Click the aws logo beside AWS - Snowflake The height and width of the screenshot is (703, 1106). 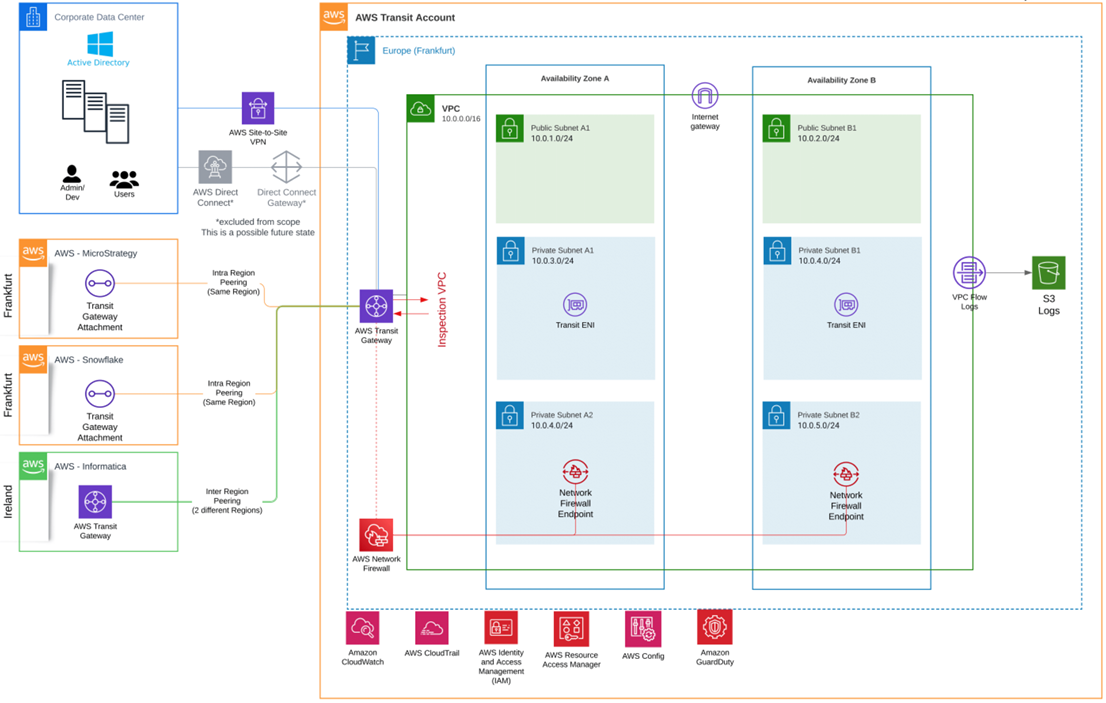point(33,359)
